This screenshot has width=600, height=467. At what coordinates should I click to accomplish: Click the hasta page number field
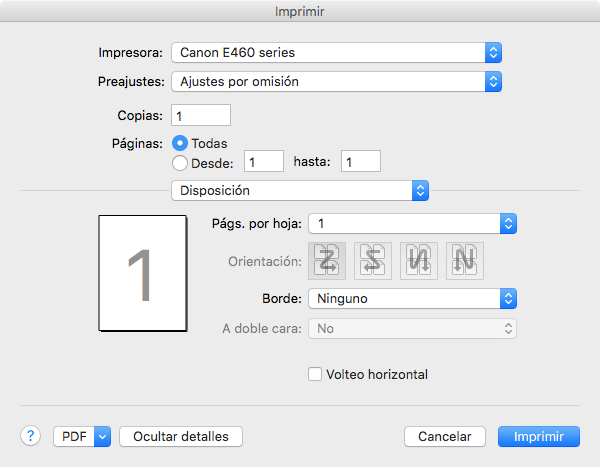tap(361, 161)
